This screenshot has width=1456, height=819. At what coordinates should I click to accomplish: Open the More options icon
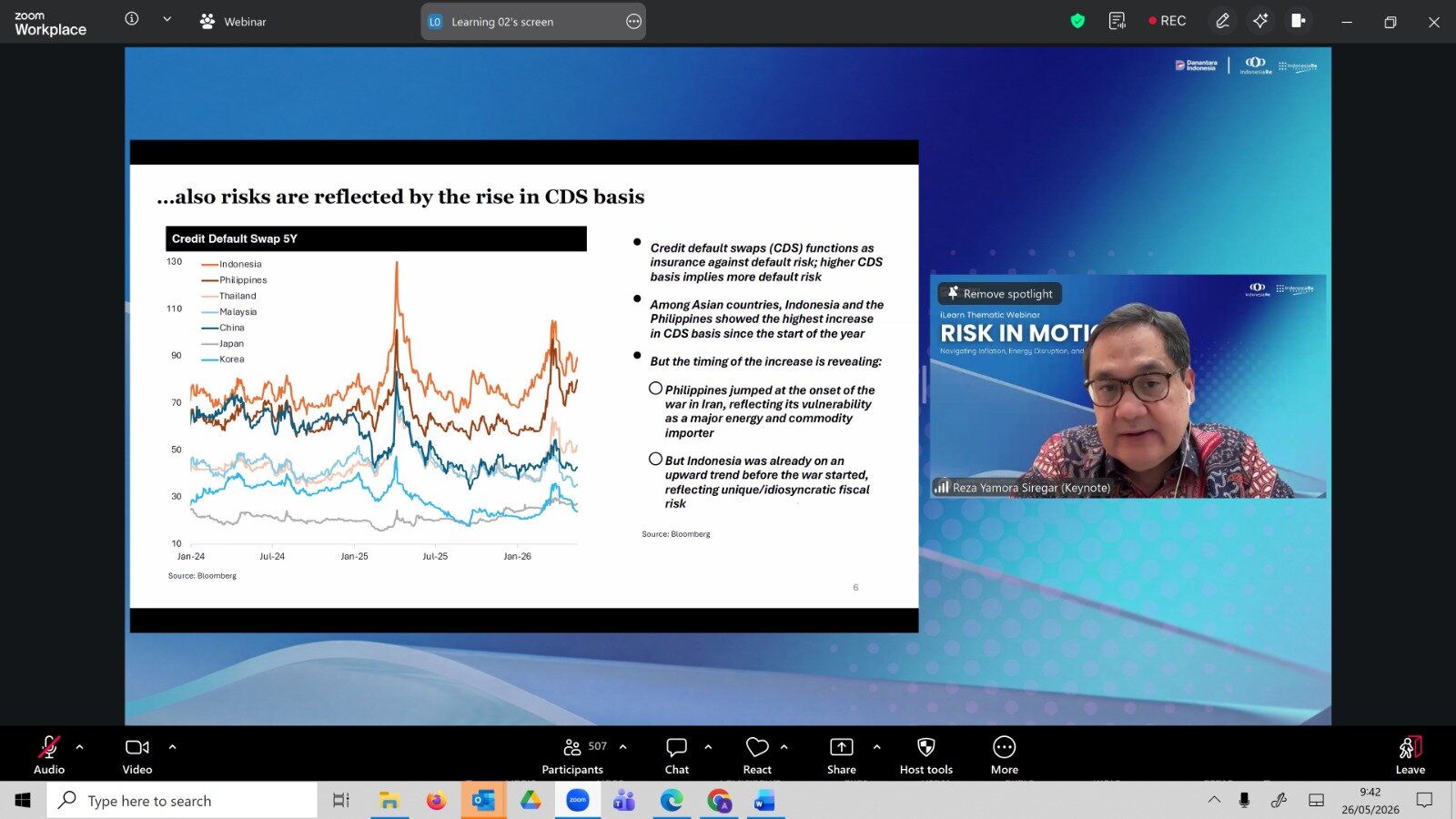click(x=1004, y=747)
